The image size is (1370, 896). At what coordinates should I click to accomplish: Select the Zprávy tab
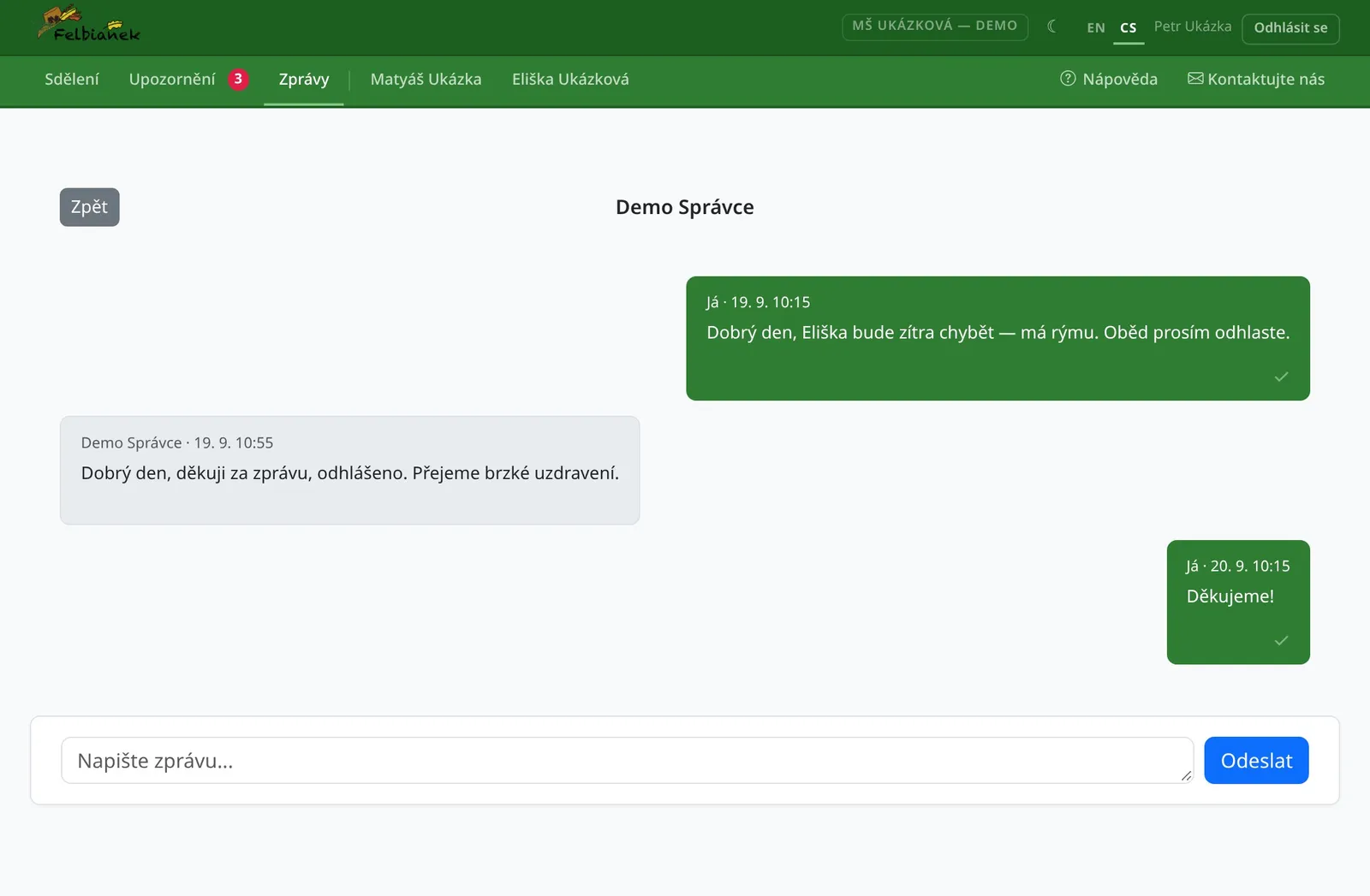click(x=304, y=80)
